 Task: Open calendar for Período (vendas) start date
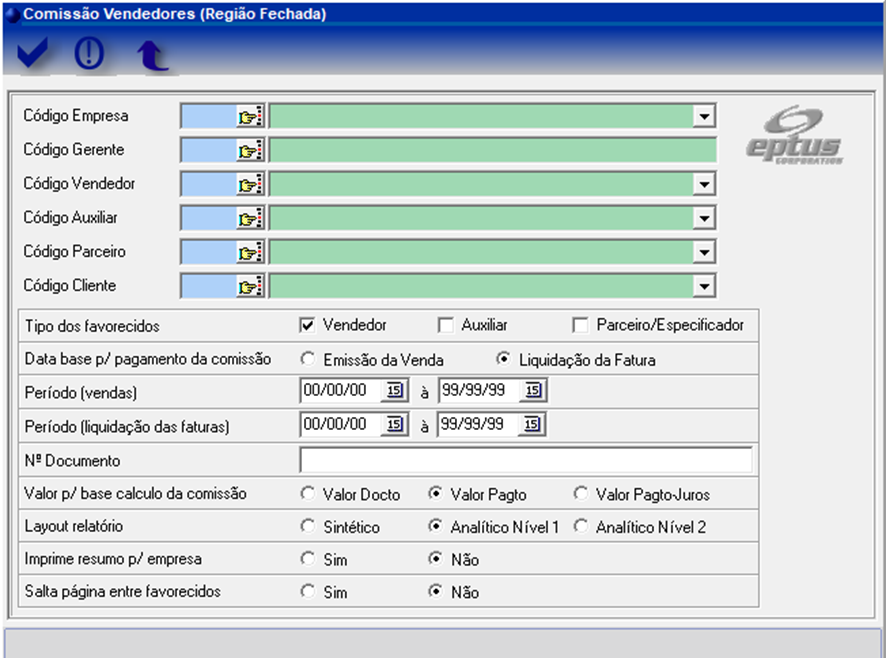pos(395,391)
